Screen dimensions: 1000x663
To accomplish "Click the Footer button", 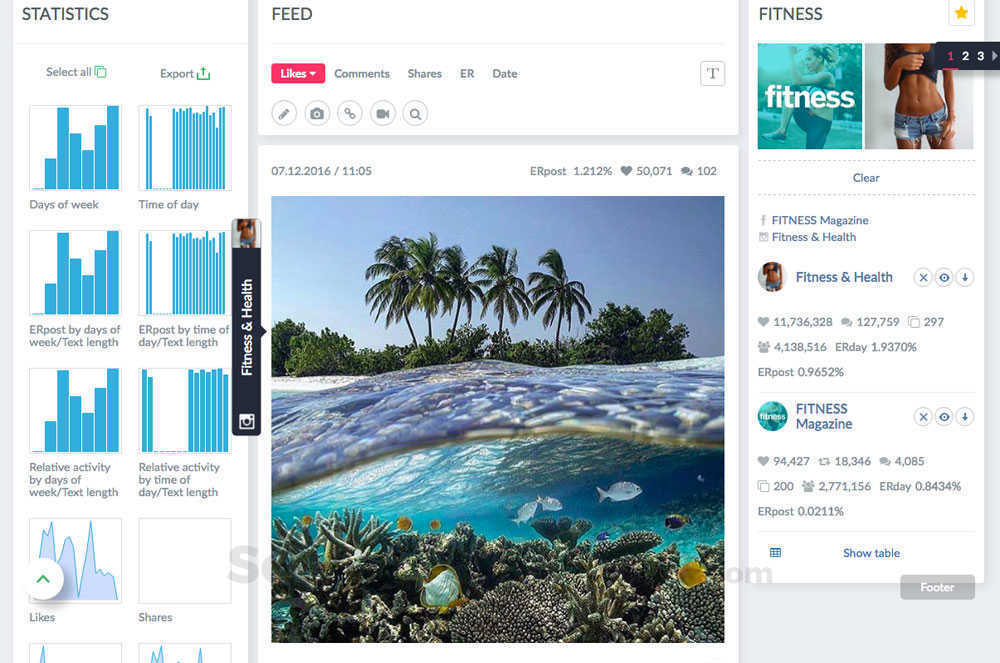I will pyautogui.click(x=938, y=587).
